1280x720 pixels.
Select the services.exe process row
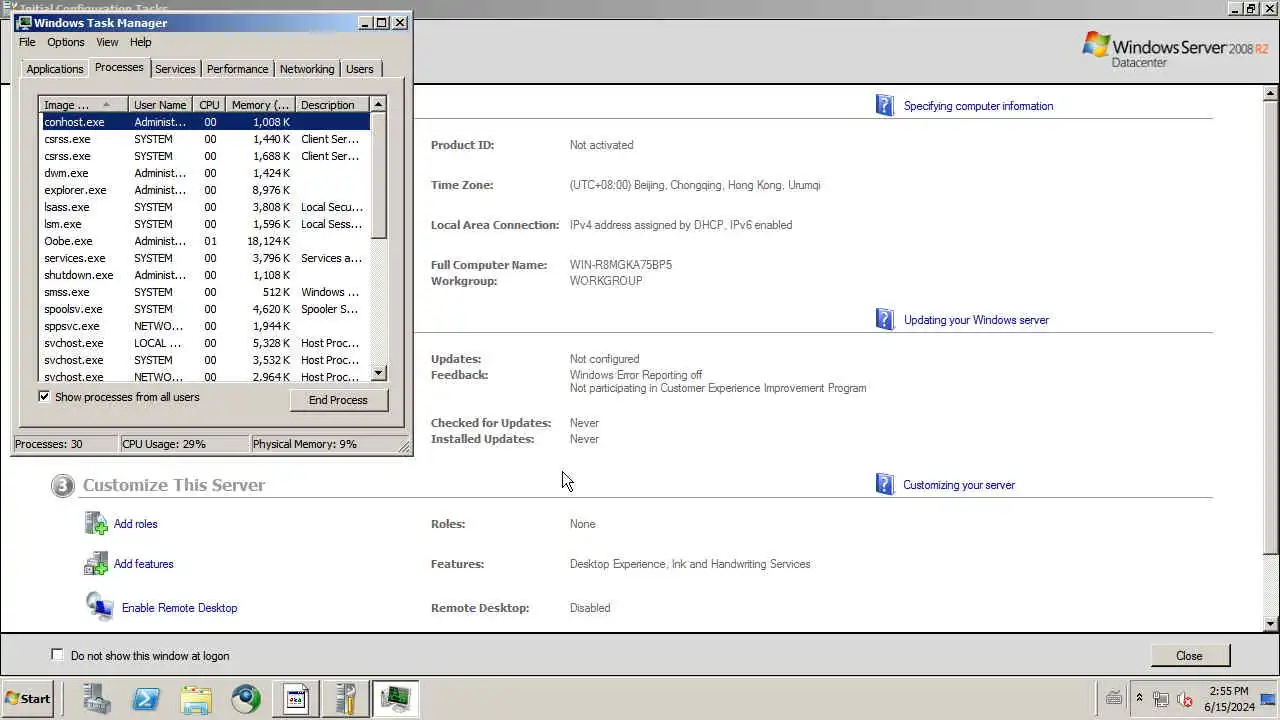pos(205,258)
